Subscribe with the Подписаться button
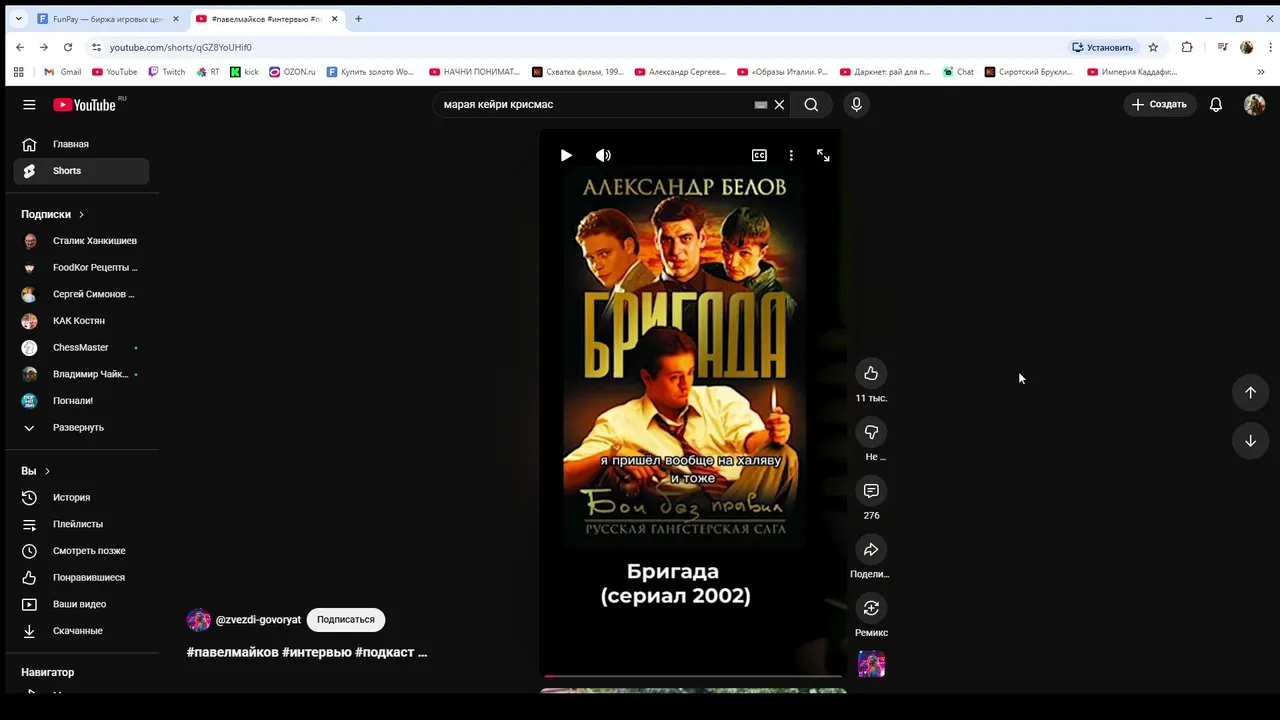1280x720 pixels. pos(346,620)
